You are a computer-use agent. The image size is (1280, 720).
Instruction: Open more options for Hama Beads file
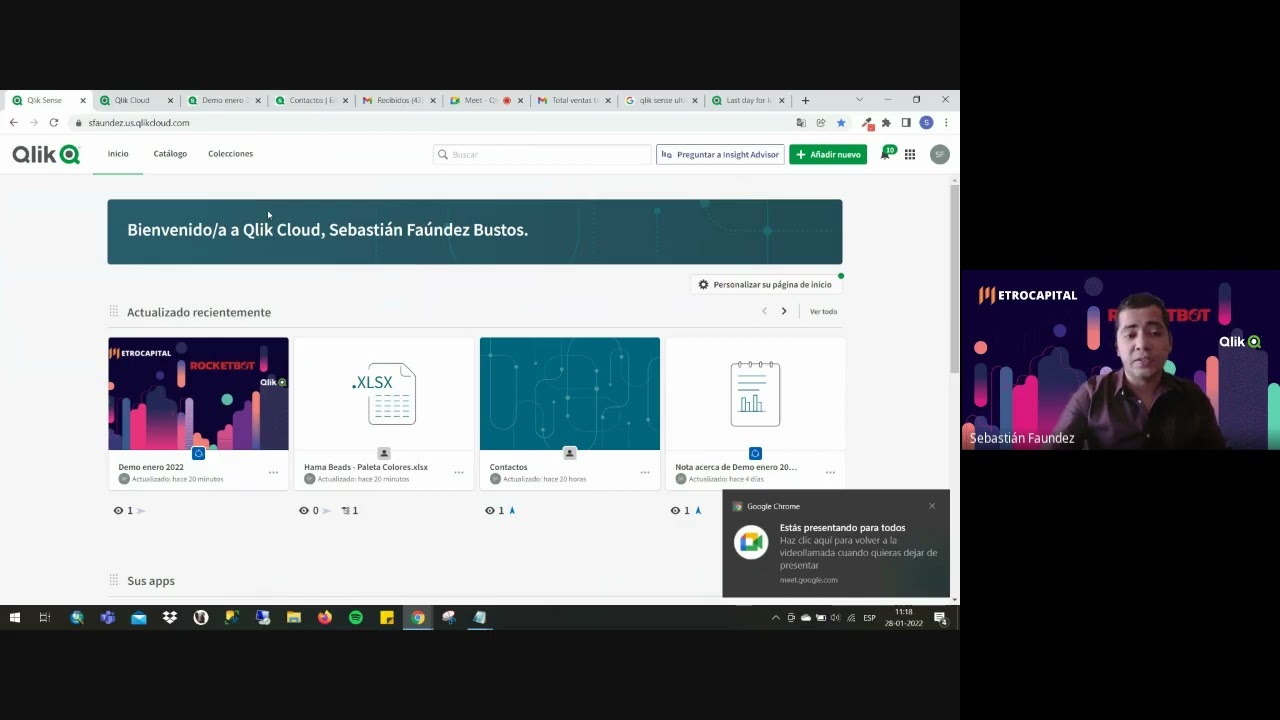point(459,472)
